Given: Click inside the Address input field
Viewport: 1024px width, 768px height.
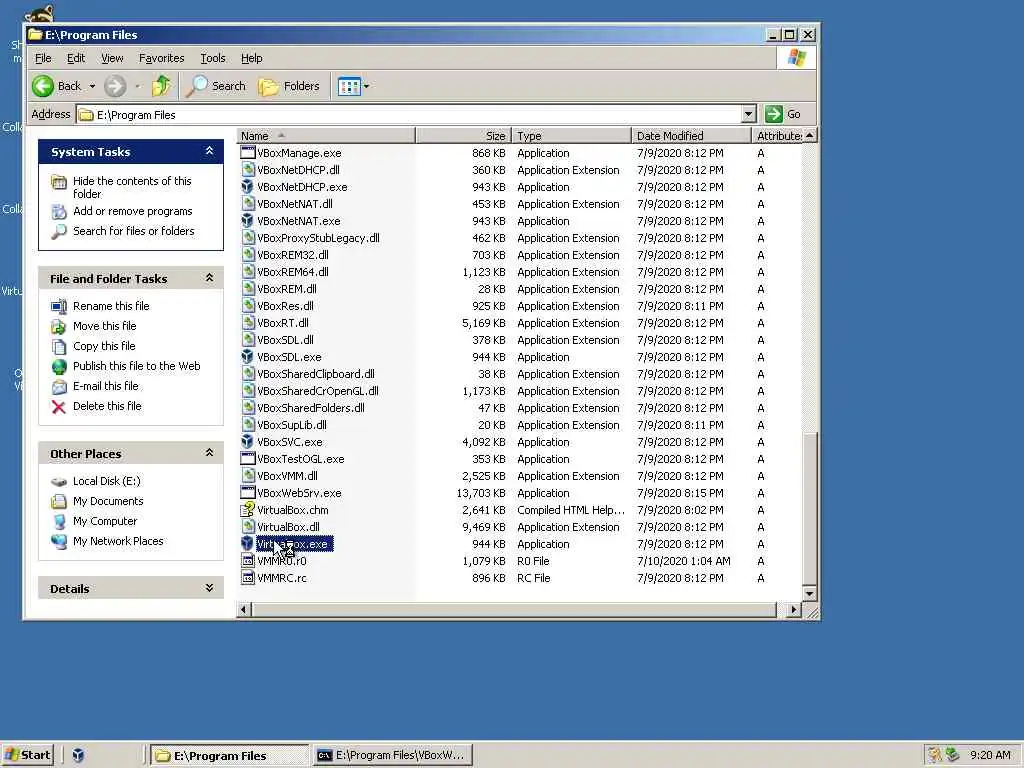Looking at the screenshot, I should [x=416, y=114].
